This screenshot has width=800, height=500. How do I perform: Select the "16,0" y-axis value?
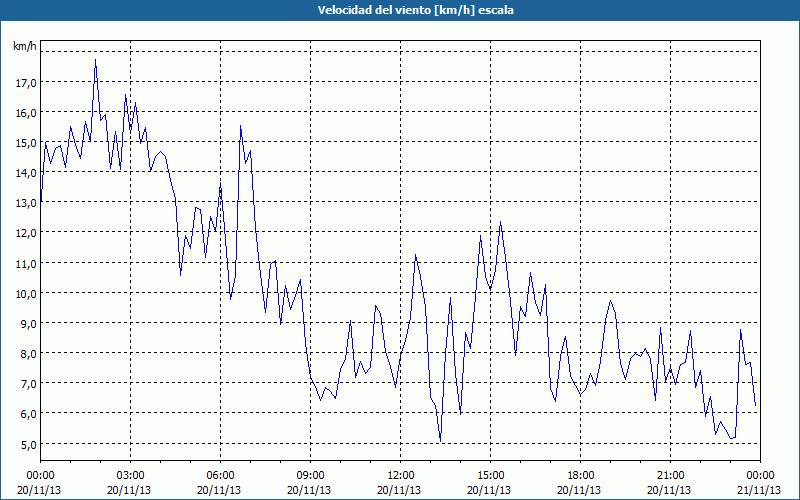(26, 113)
